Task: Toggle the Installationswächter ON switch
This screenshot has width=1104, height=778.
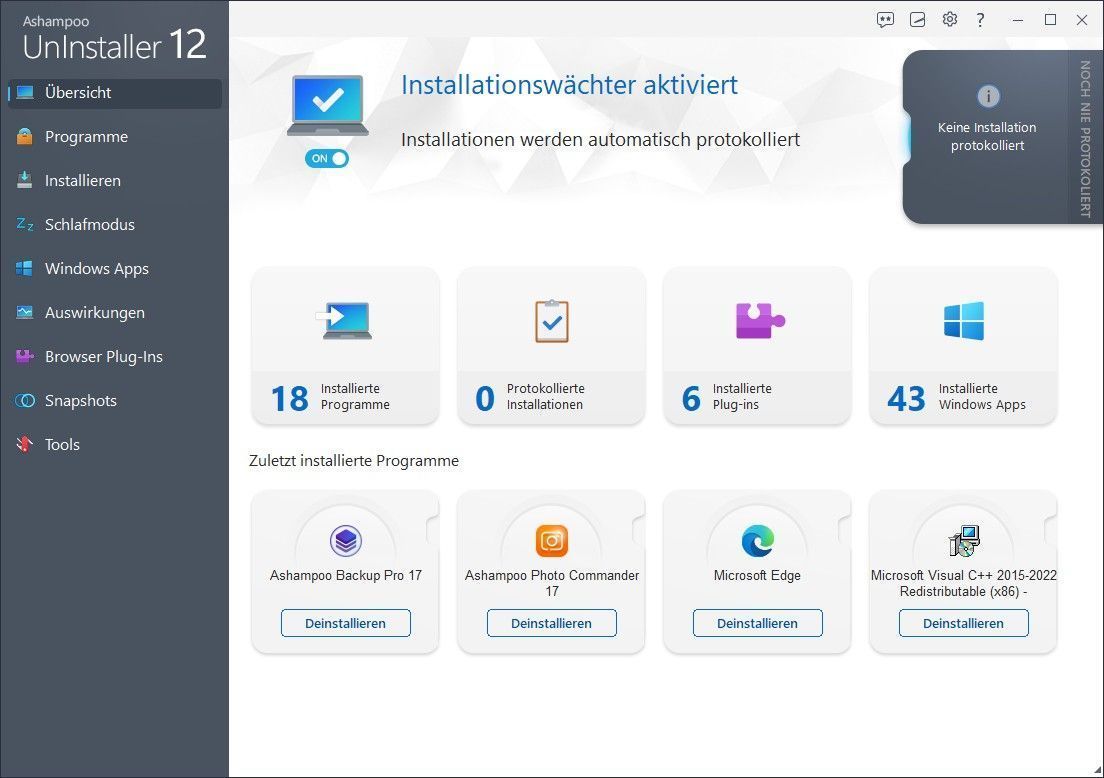Action: (328, 158)
